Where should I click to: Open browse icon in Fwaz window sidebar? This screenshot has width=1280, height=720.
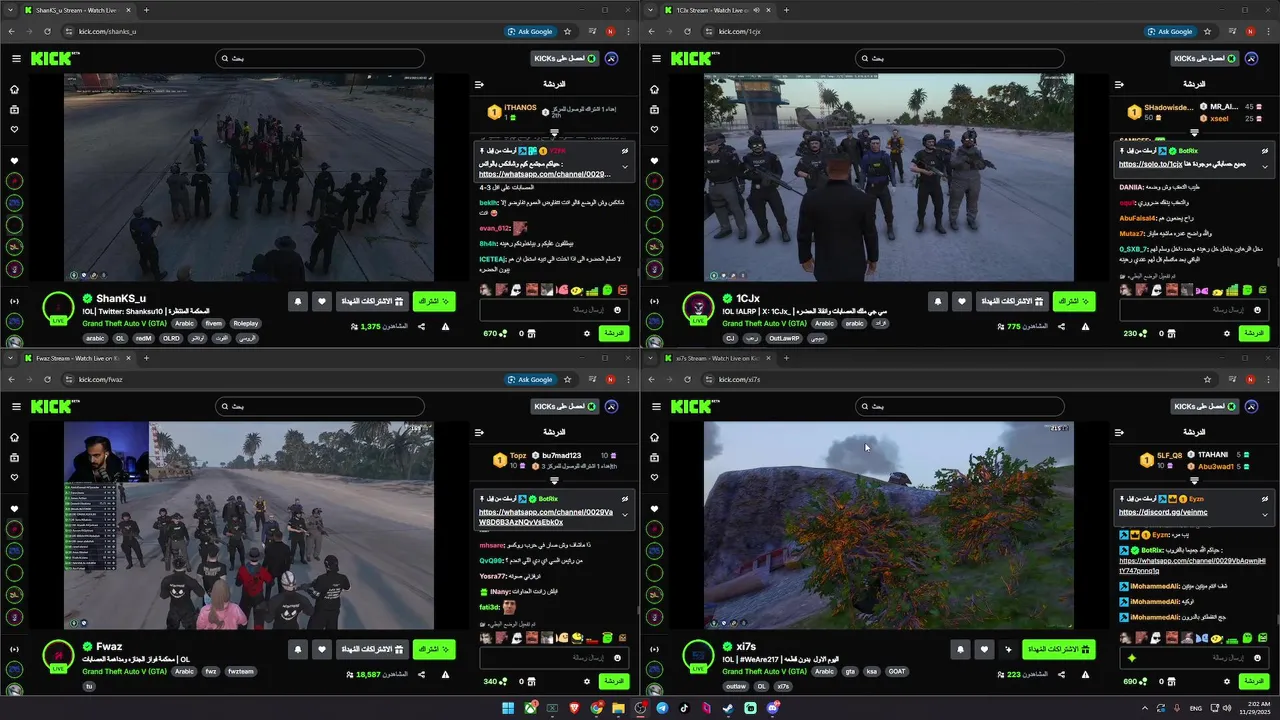point(14,457)
